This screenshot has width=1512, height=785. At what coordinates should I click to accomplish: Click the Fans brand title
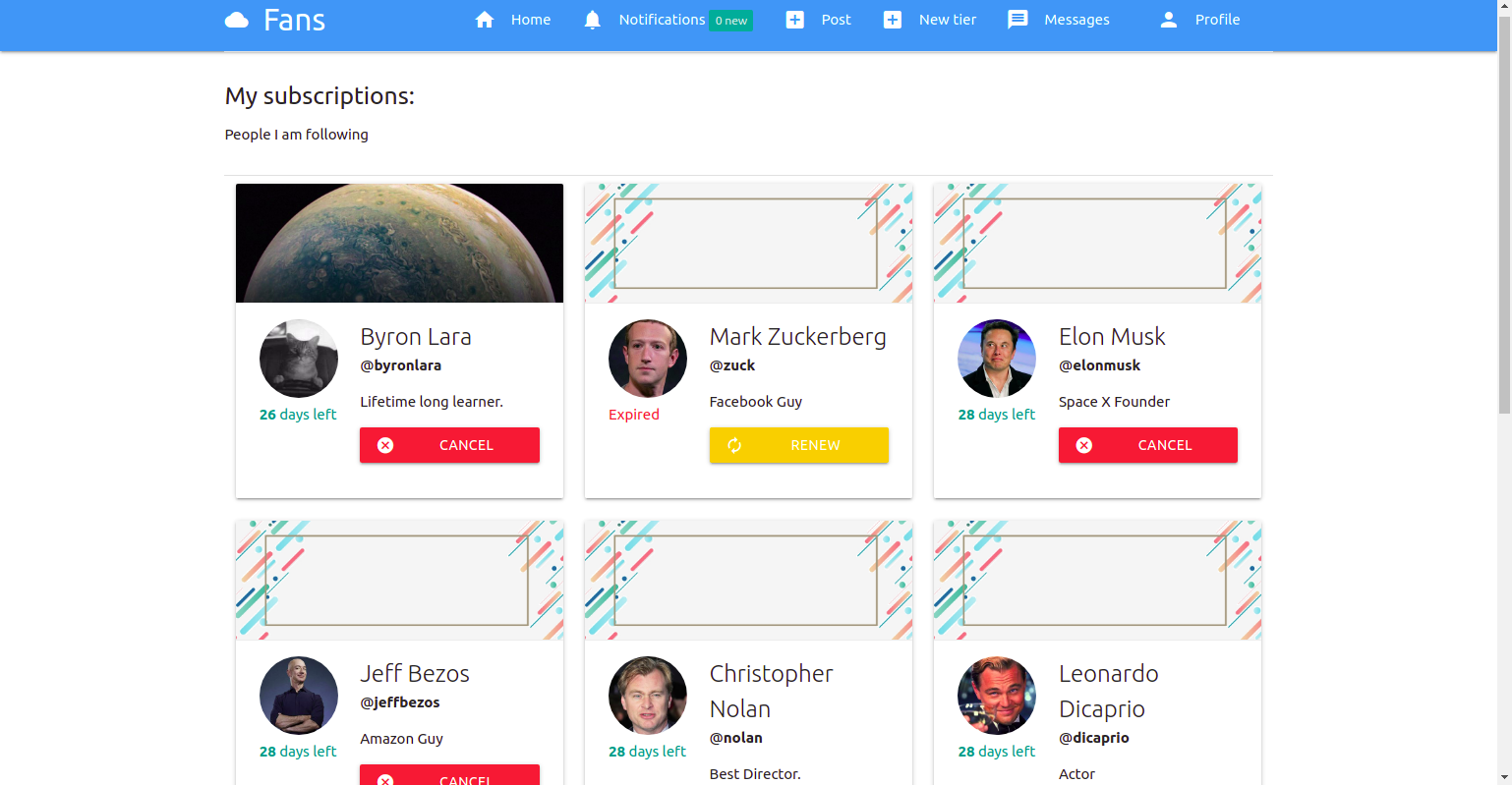[294, 20]
